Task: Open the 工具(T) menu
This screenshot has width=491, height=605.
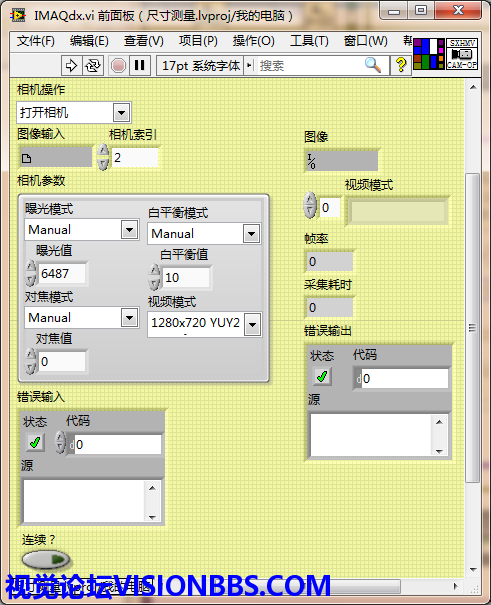Action: coord(309,41)
